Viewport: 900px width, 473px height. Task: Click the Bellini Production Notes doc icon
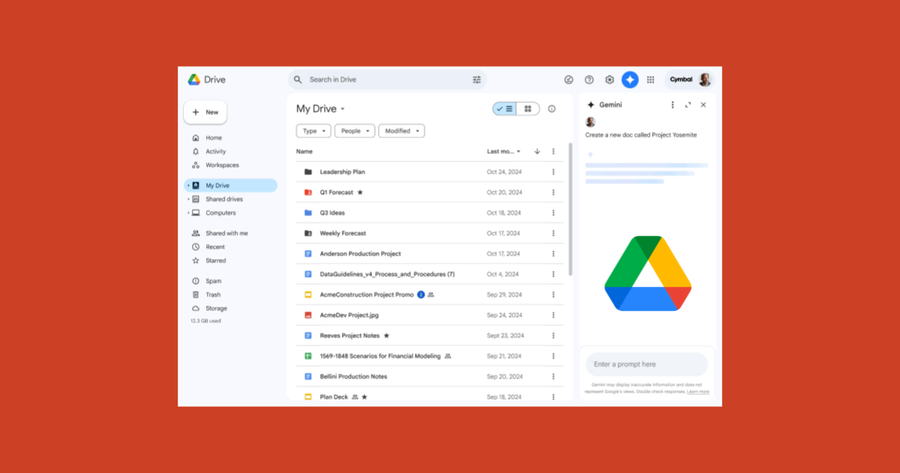point(308,377)
